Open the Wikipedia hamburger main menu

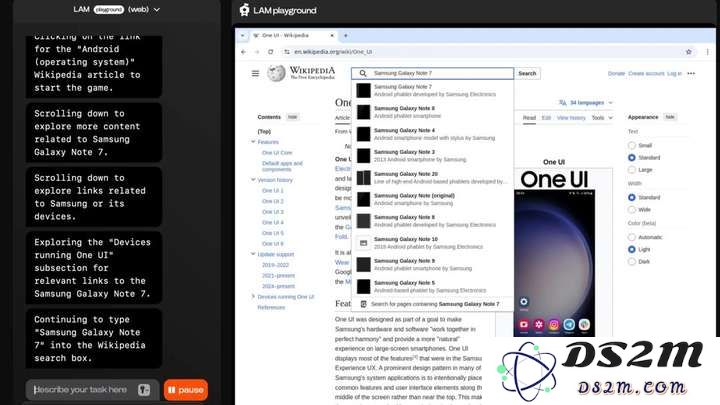coord(255,73)
